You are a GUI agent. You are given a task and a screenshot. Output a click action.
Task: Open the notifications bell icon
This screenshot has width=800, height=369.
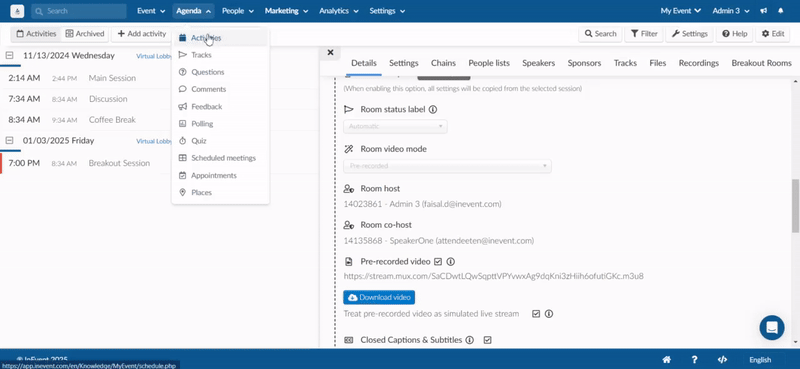click(x=781, y=11)
